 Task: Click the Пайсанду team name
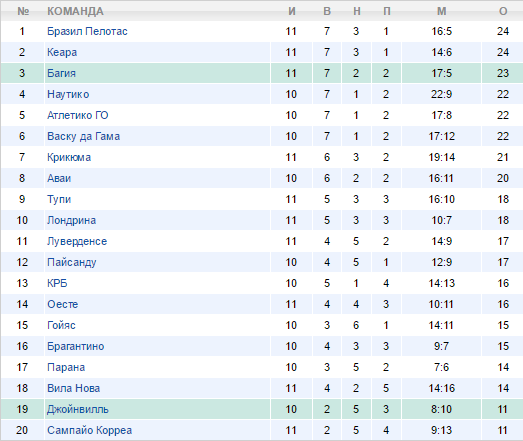coord(72,263)
